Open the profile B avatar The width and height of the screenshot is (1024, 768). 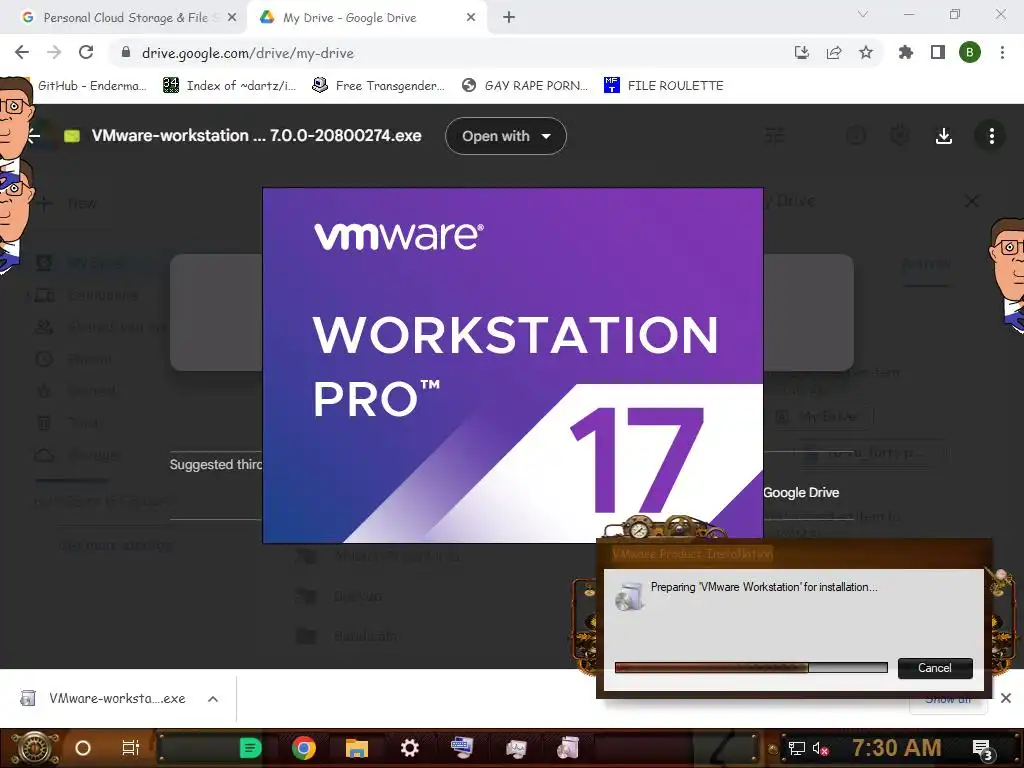click(970, 52)
